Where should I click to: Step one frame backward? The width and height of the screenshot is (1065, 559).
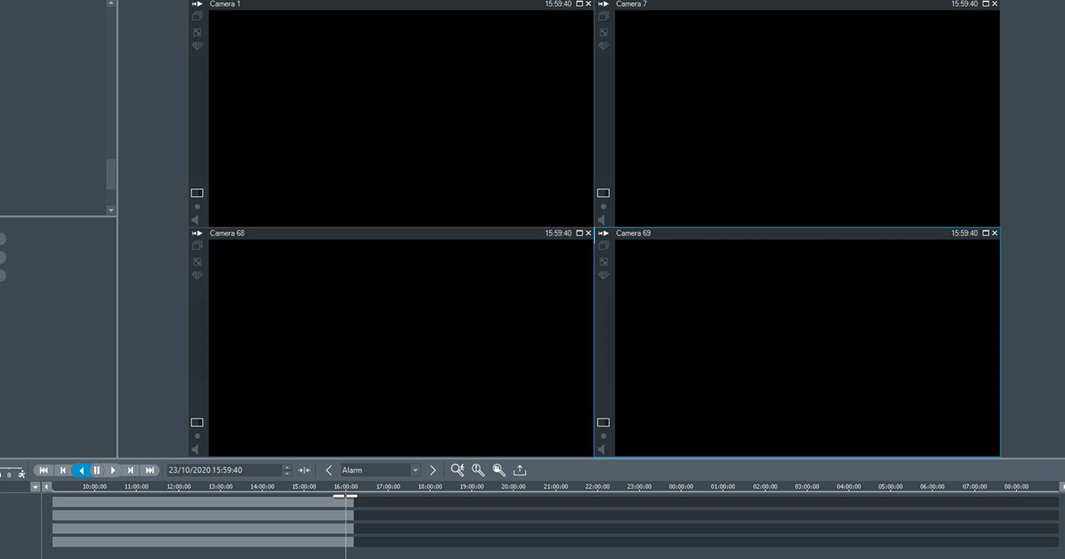coord(62,470)
